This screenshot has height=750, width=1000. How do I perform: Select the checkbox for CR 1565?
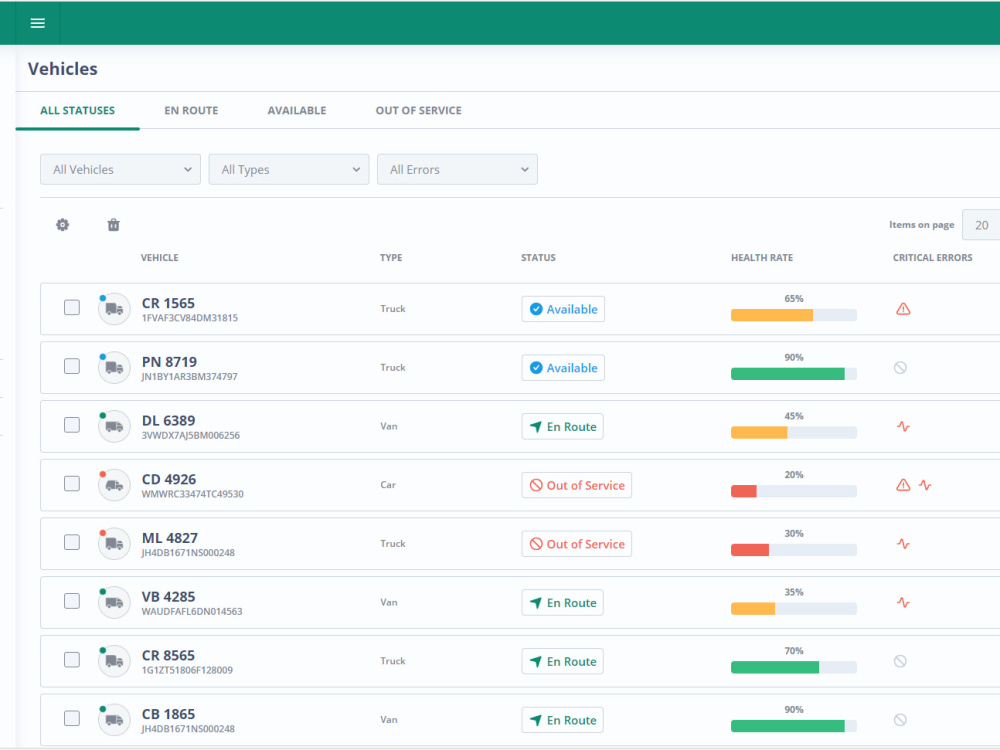pos(72,307)
